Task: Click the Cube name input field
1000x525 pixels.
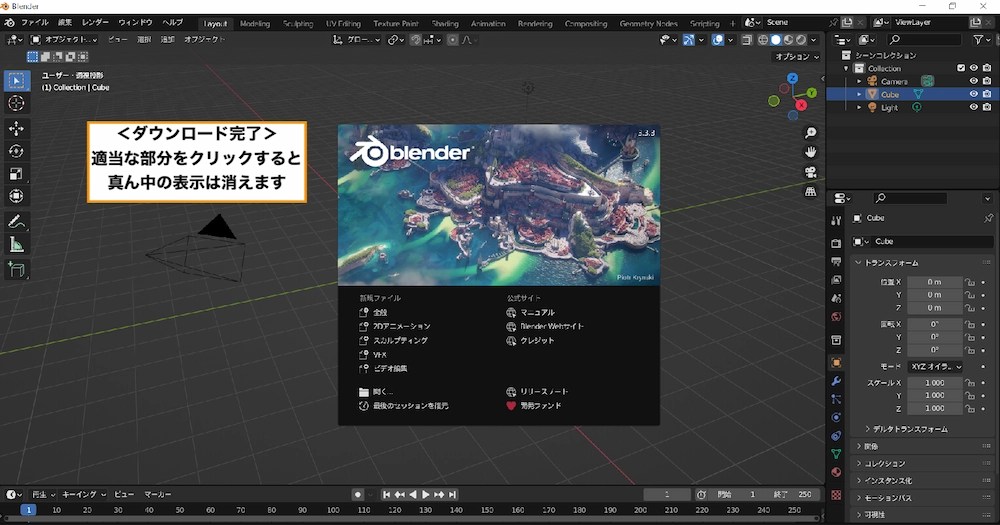Action: tap(931, 242)
